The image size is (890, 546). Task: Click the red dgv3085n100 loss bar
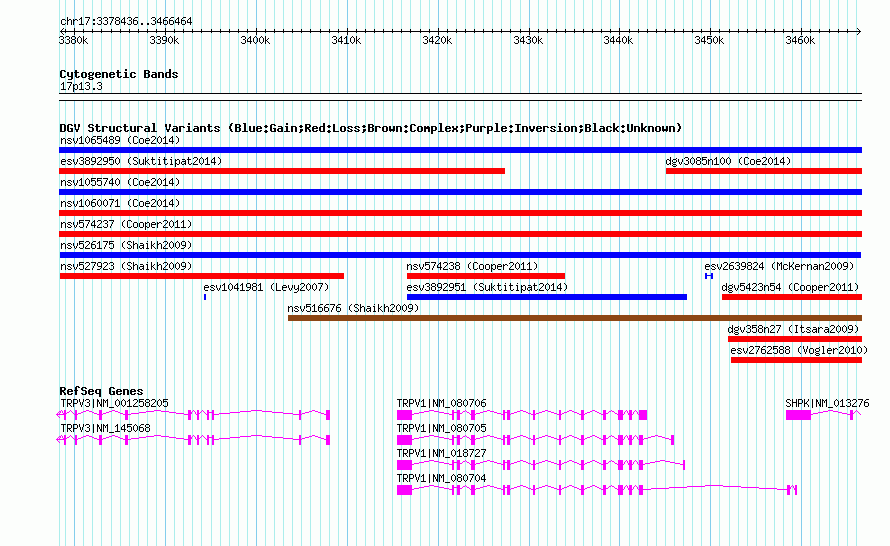tap(764, 171)
